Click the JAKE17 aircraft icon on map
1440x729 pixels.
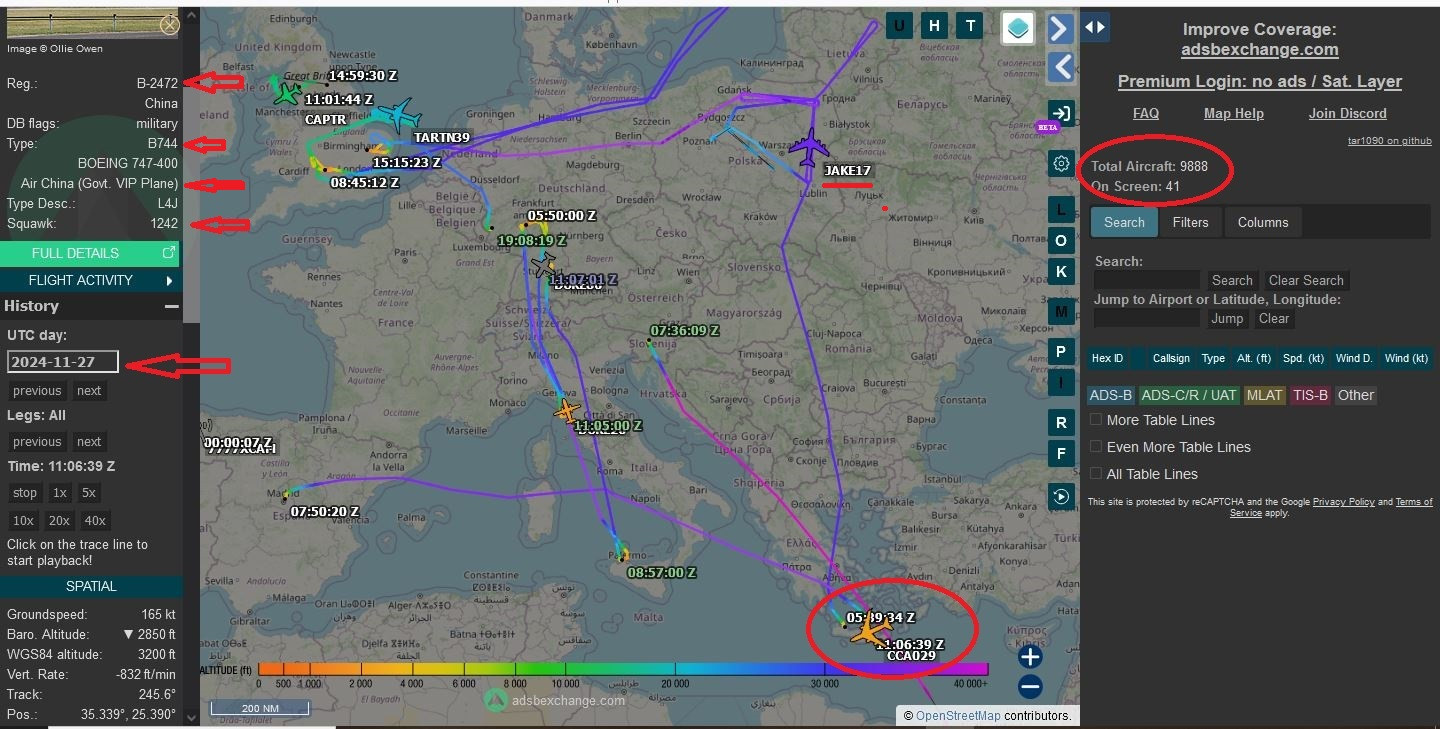(x=808, y=149)
